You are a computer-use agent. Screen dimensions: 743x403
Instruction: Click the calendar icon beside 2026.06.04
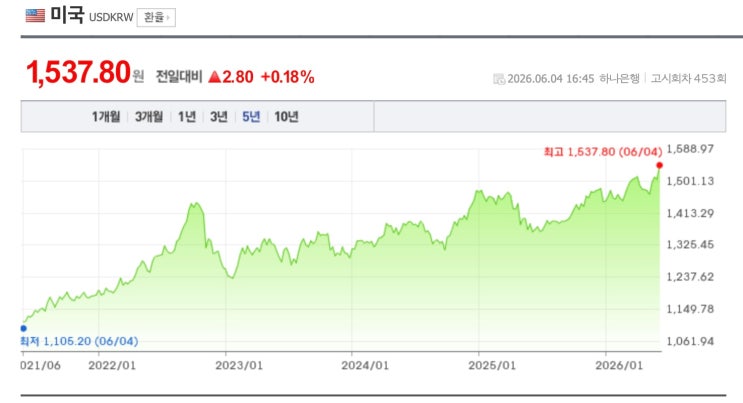498,79
